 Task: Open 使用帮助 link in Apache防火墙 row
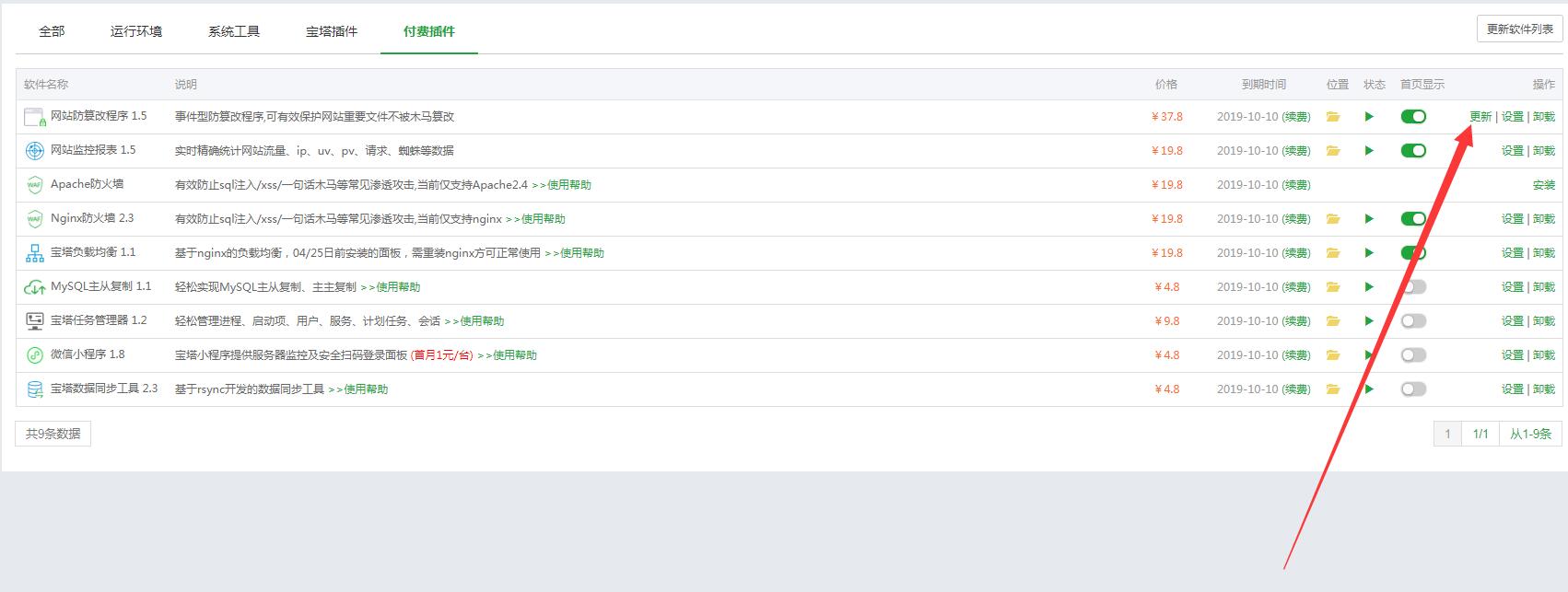[x=562, y=185]
